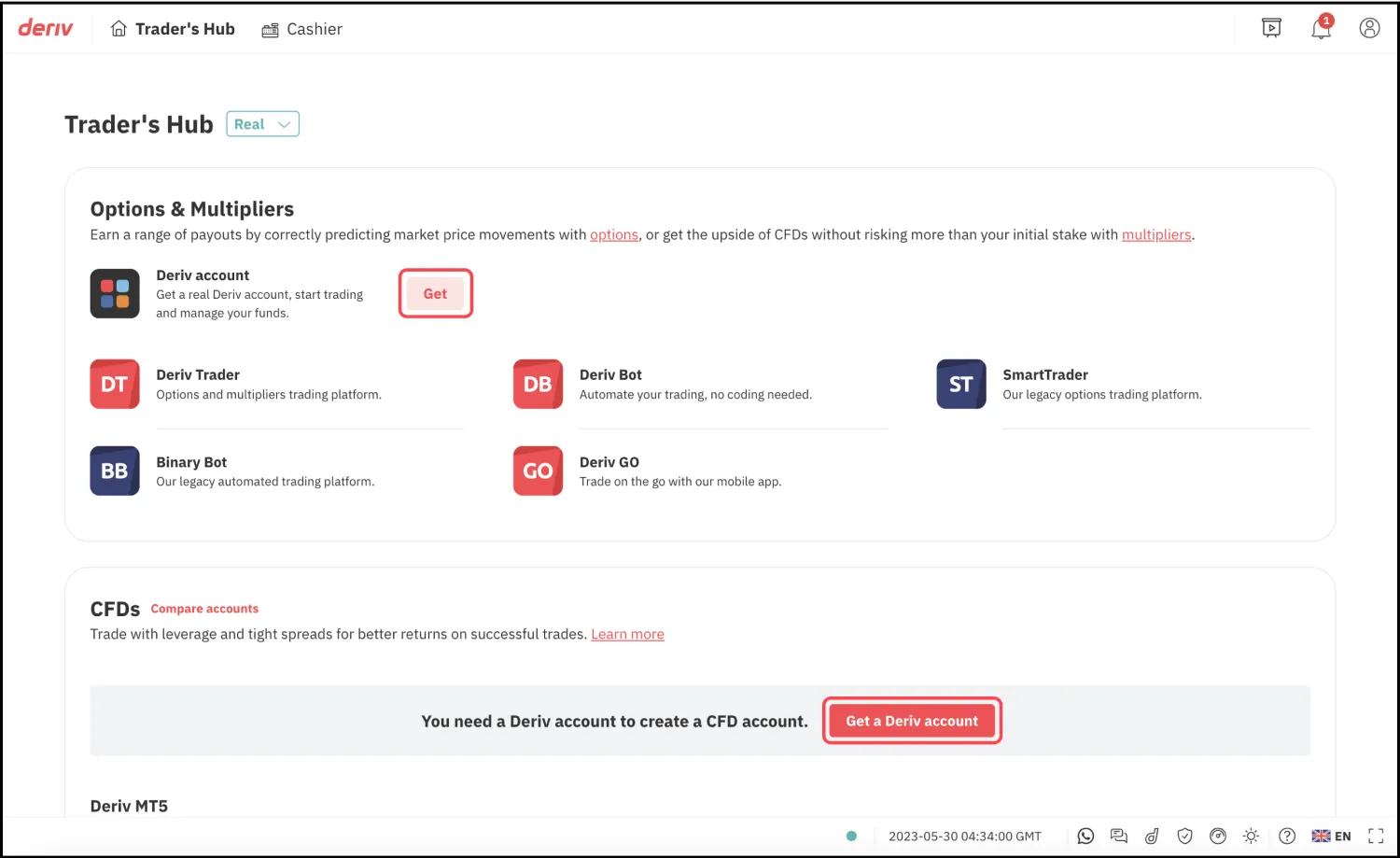Click the Binary Bot title text

191,462
